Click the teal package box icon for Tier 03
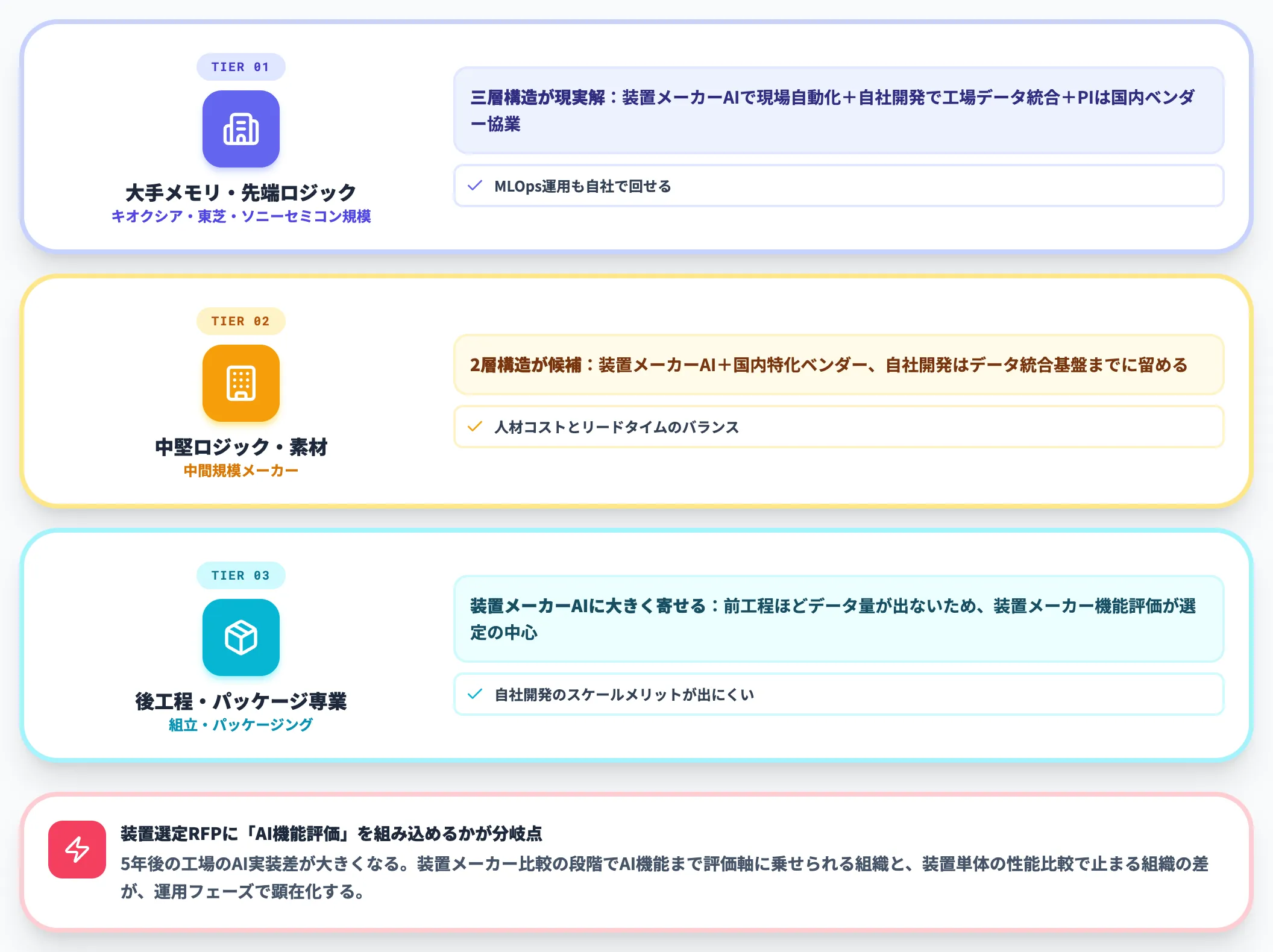1273x952 pixels. click(x=240, y=637)
